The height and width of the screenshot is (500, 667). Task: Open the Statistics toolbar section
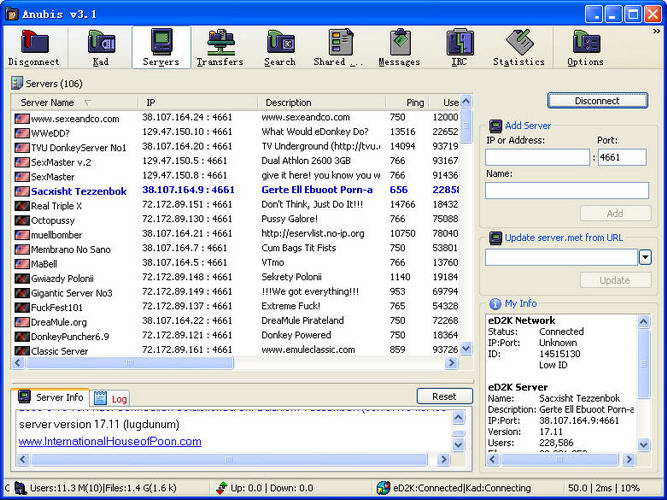click(x=519, y=42)
